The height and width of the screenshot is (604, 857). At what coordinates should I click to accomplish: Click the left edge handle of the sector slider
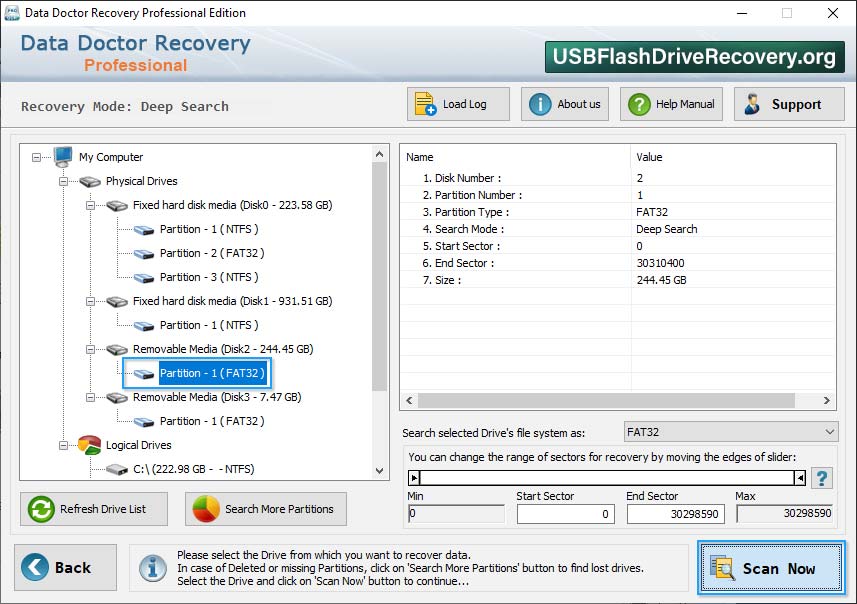tap(414, 478)
